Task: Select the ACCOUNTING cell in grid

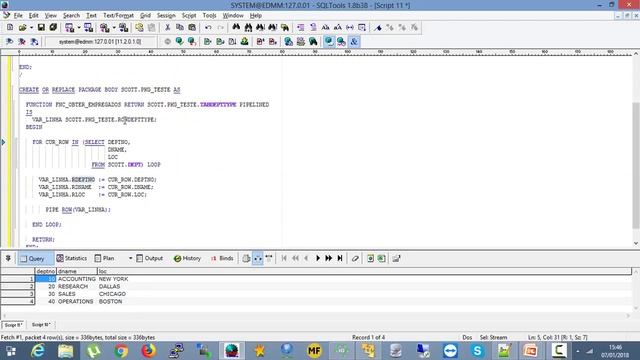Action: click(77, 279)
